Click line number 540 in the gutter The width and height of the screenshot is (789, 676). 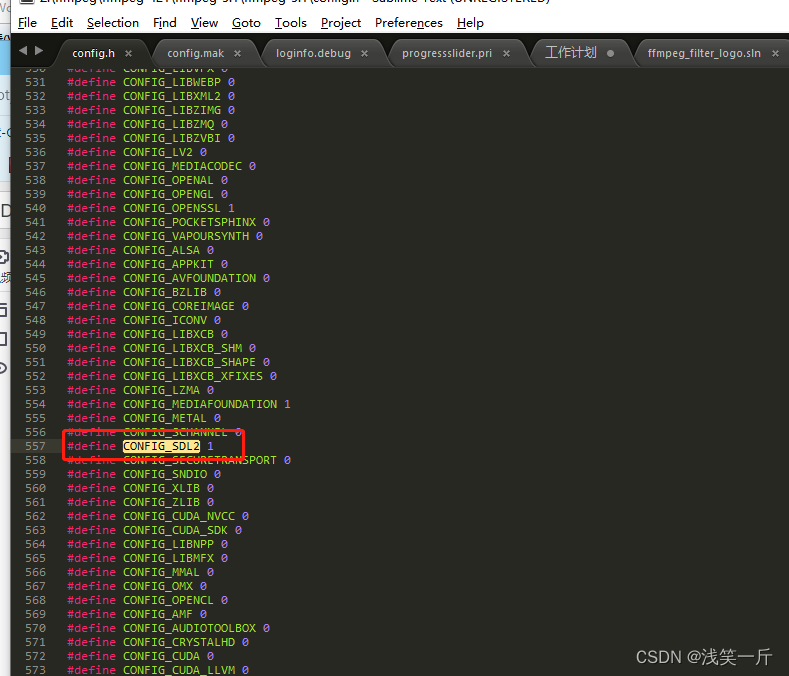[x=35, y=208]
